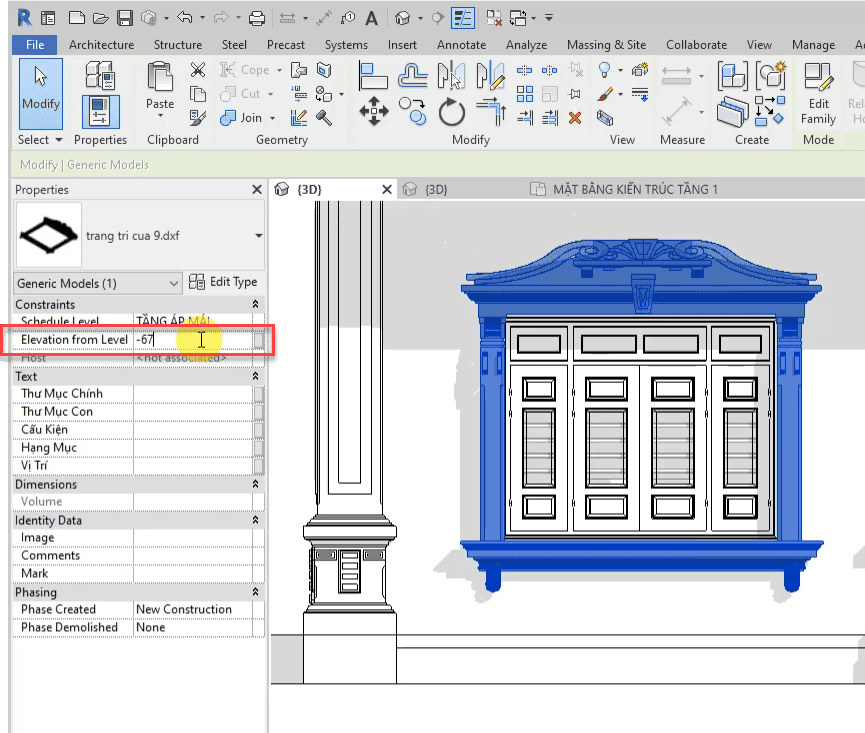Open the File tab
This screenshot has height=733, width=865.
coord(35,45)
